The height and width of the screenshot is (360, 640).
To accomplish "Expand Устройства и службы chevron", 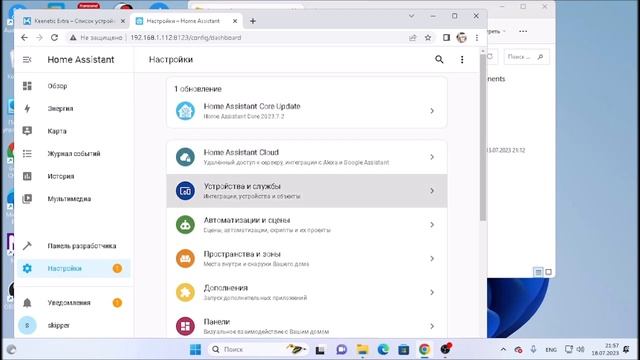I will pos(432,191).
